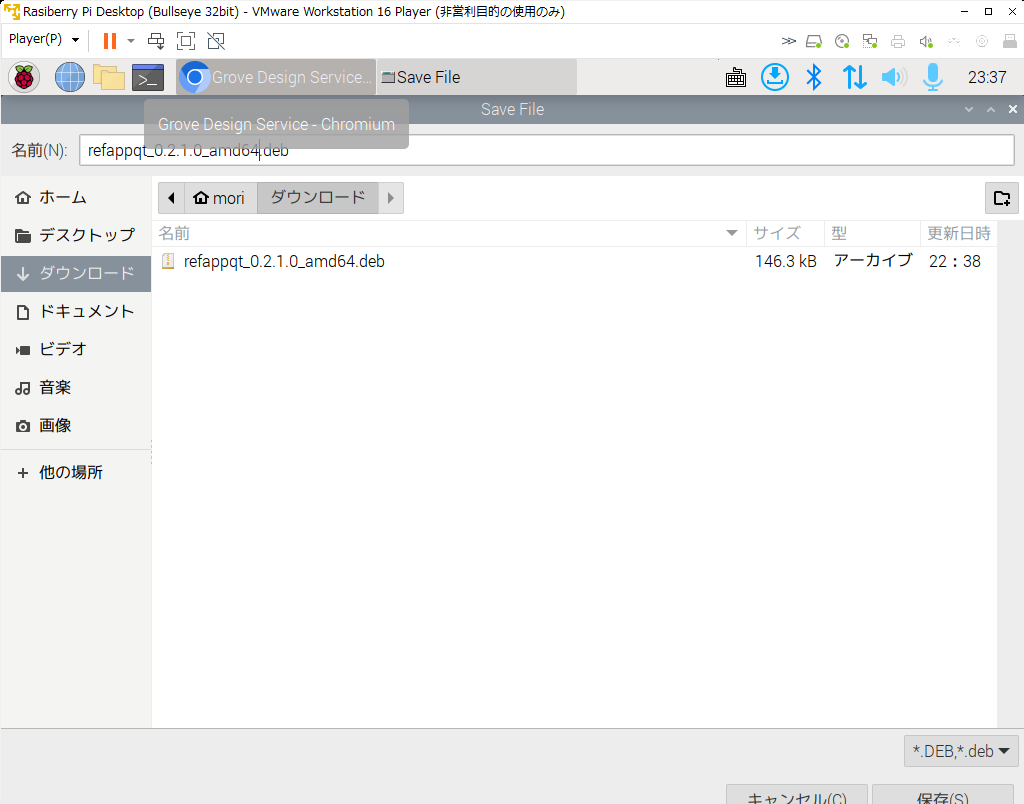Viewport: 1024px width, 804px height.
Task: Launch the terminal from the taskbar
Action: pyautogui.click(x=148, y=77)
